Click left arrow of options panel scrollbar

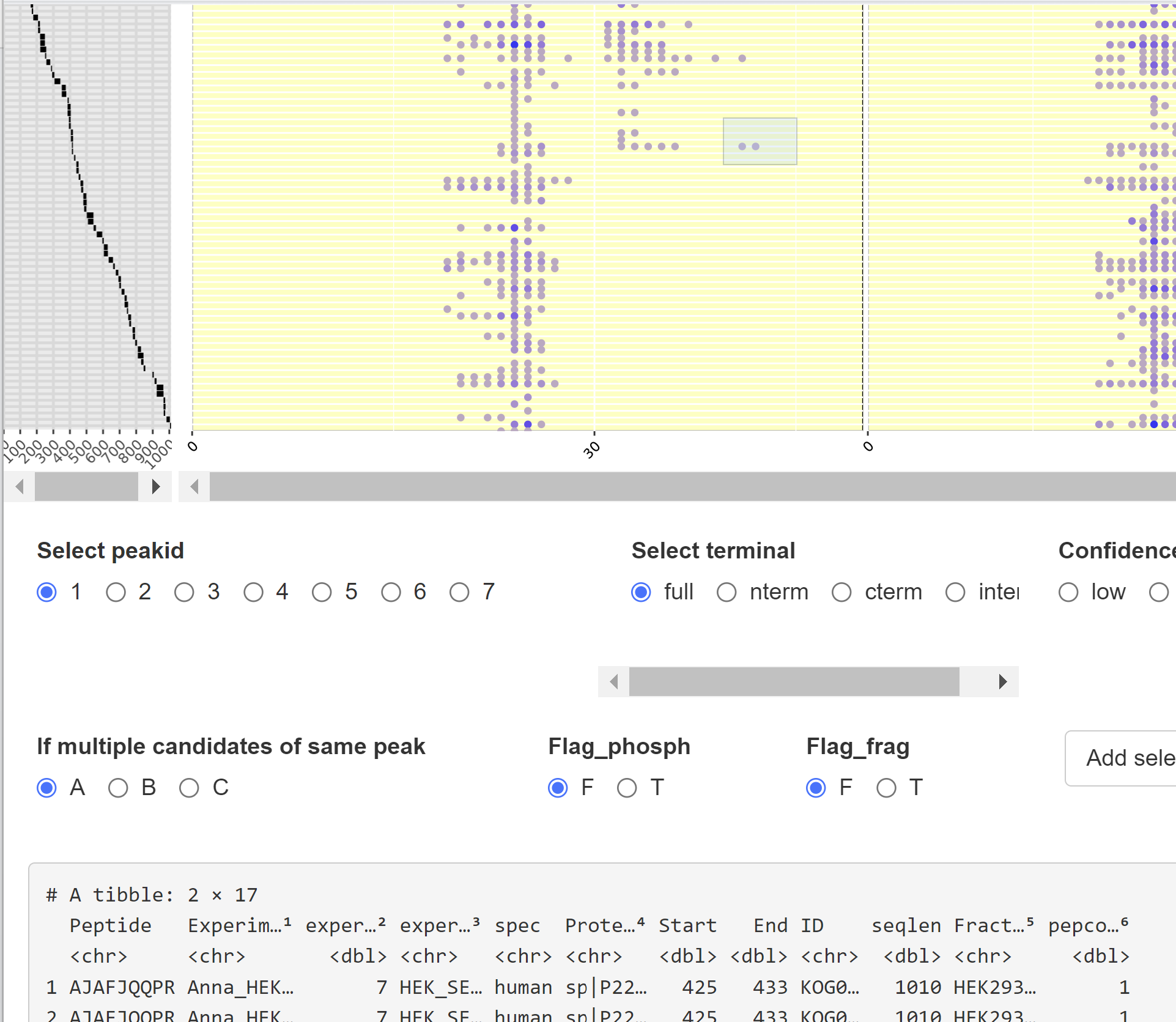(x=614, y=681)
